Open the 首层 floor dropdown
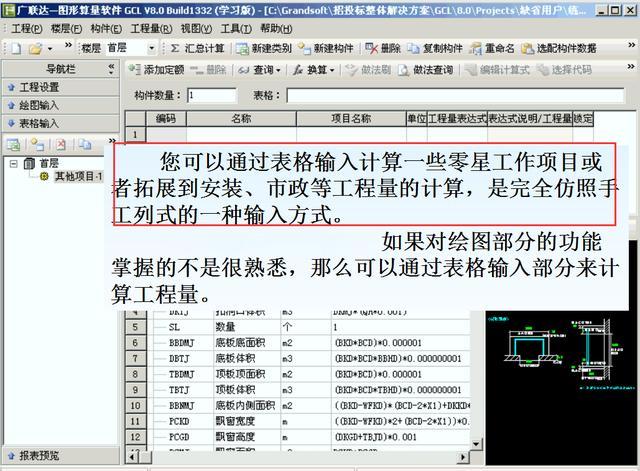640x471 pixels. point(151,49)
